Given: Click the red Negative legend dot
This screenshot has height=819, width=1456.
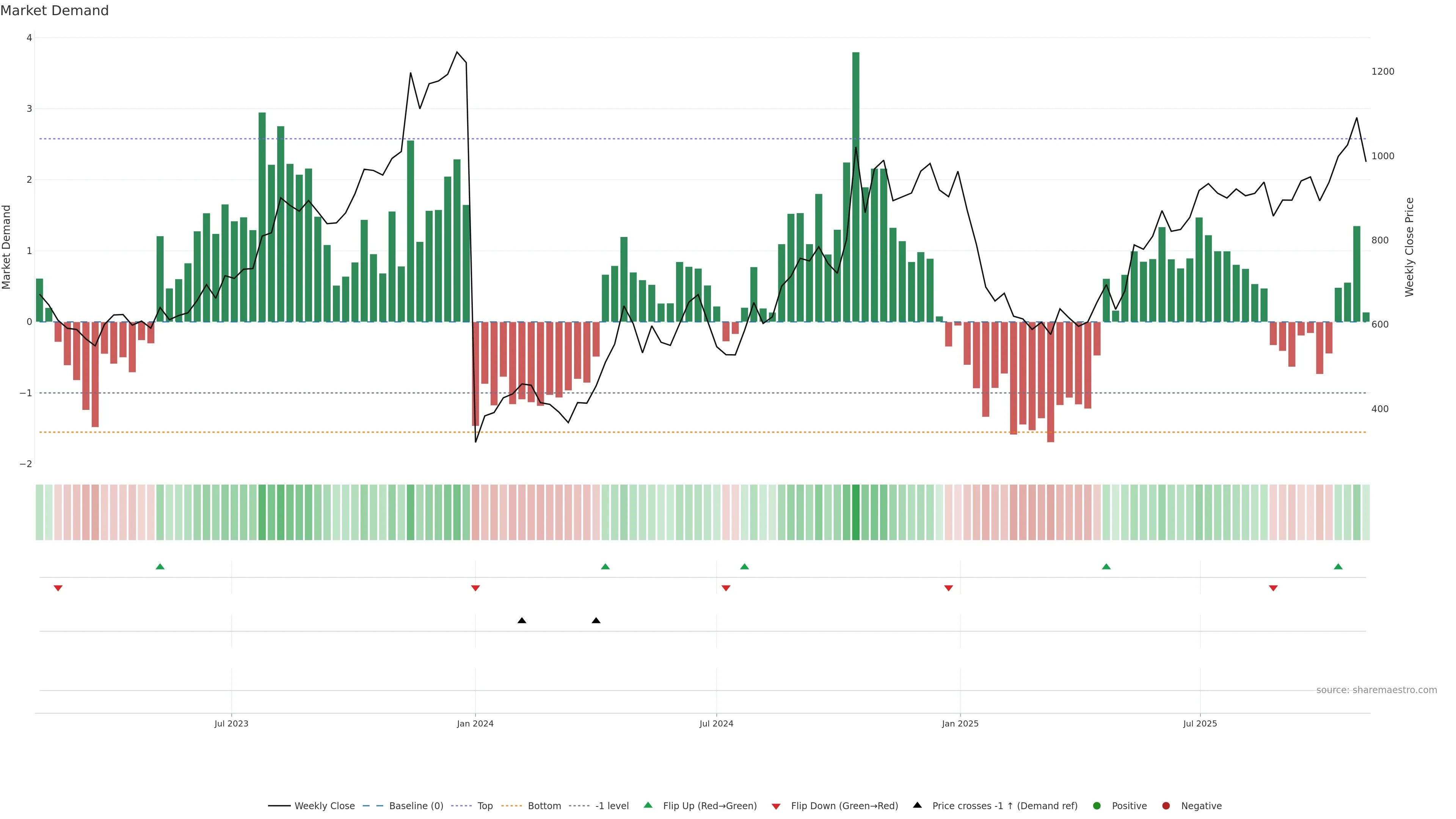Looking at the screenshot, I should [x=1166, y=806].
